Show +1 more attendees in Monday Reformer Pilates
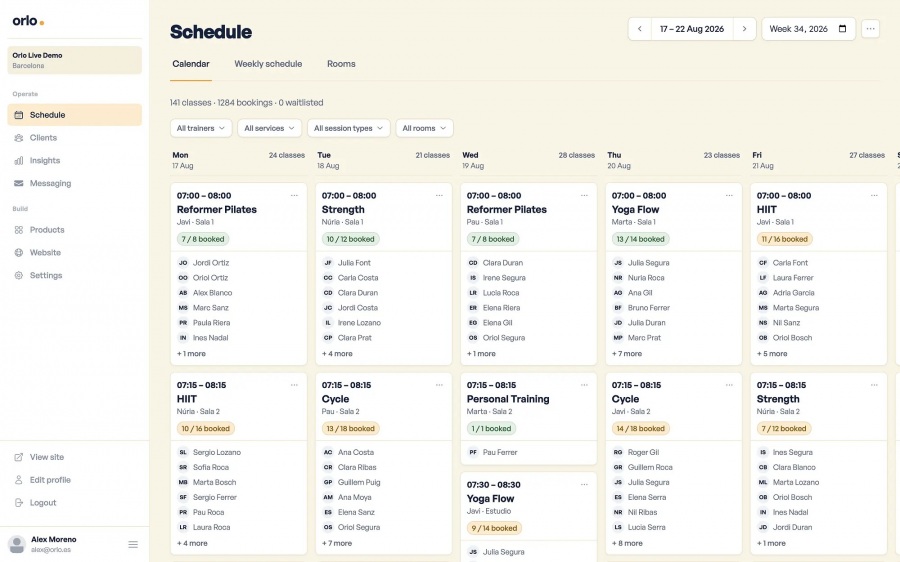 click(x=191, y=354)
